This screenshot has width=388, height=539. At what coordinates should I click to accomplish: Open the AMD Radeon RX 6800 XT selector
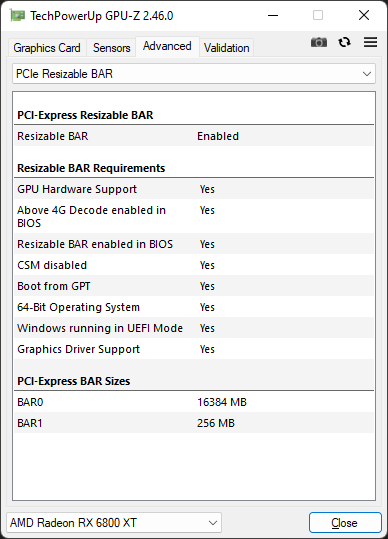coord(114,523)
